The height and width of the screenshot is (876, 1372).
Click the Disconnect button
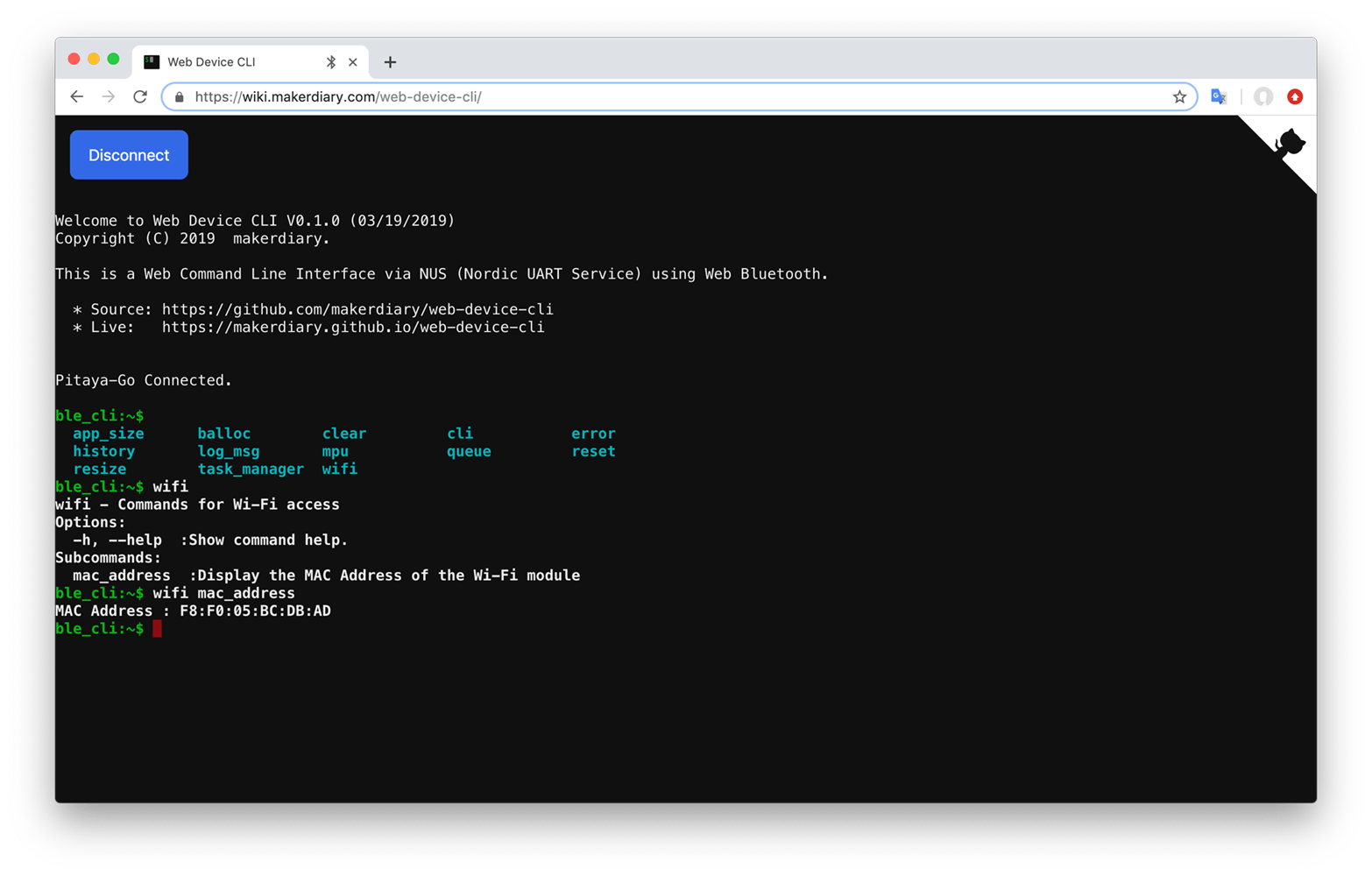point(129,155)
